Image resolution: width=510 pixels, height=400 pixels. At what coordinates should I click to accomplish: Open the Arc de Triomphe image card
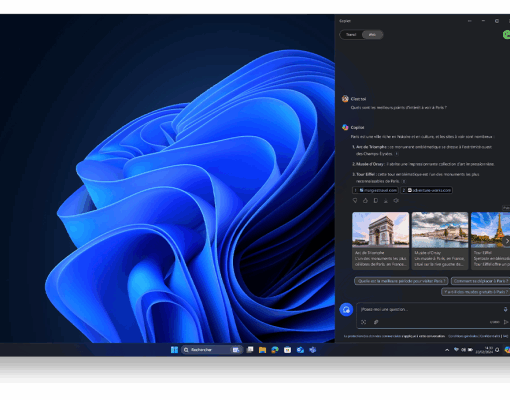pos(381,240)
